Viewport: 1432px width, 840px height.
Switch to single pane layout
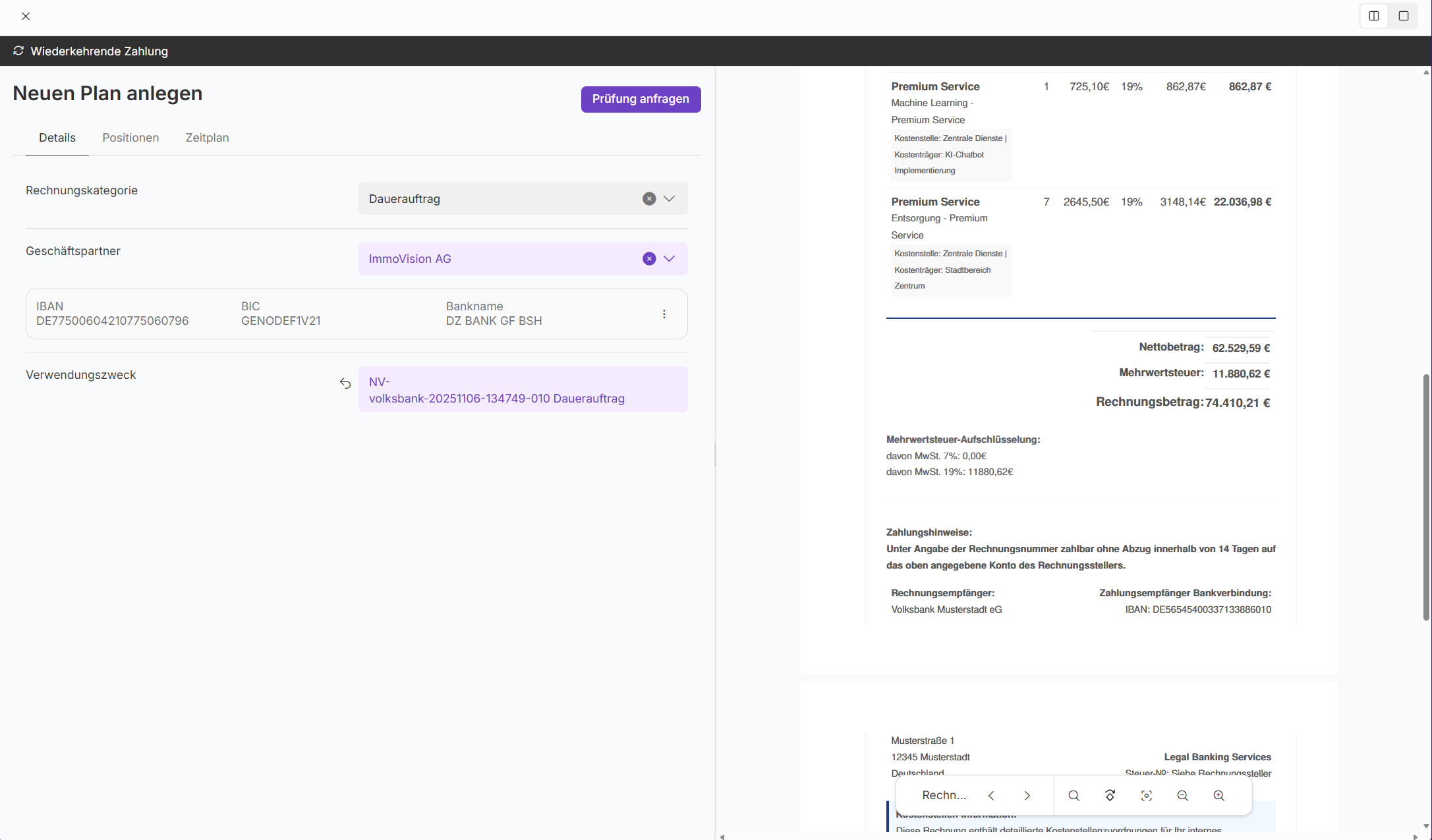[x=1404, y=16]
